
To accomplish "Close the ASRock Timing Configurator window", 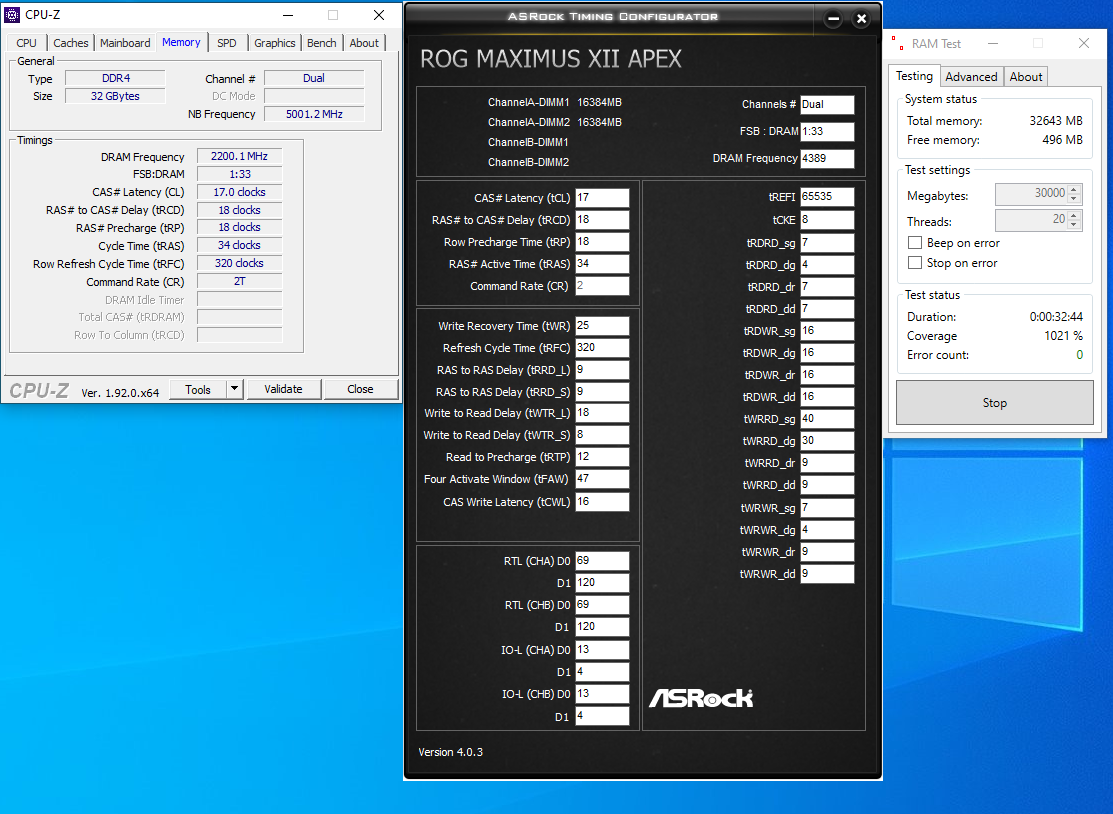I will [x=861, y=19].
